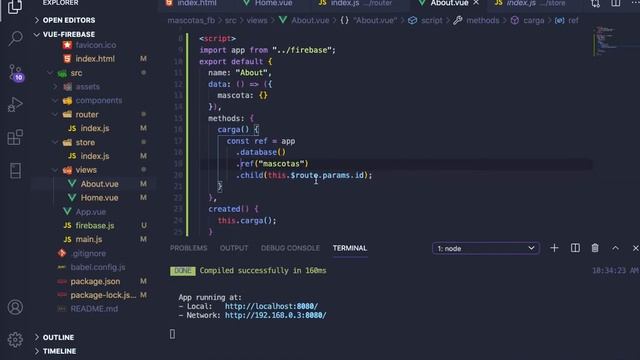Open the Accounts menu icon
Image resolution: width=640 pixels, height=360 pixels.
pos(15,307)
